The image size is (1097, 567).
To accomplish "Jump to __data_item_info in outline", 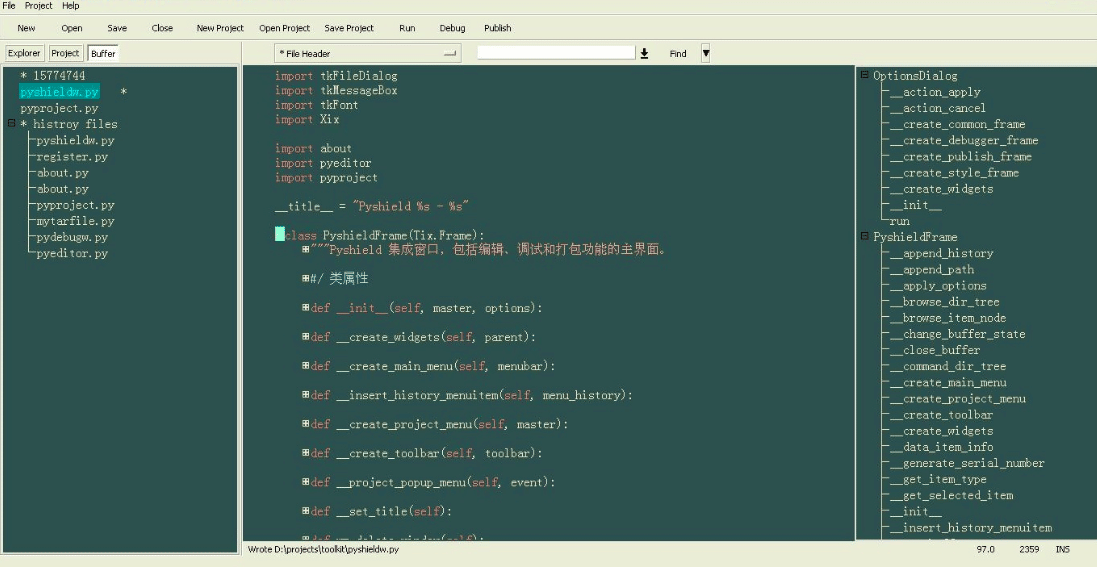I will [942, 447].
